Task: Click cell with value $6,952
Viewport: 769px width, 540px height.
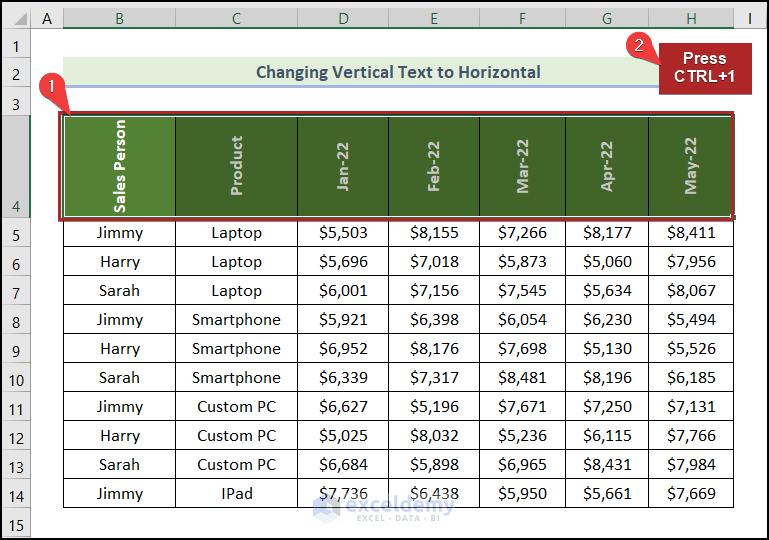Action: point(343,348)
